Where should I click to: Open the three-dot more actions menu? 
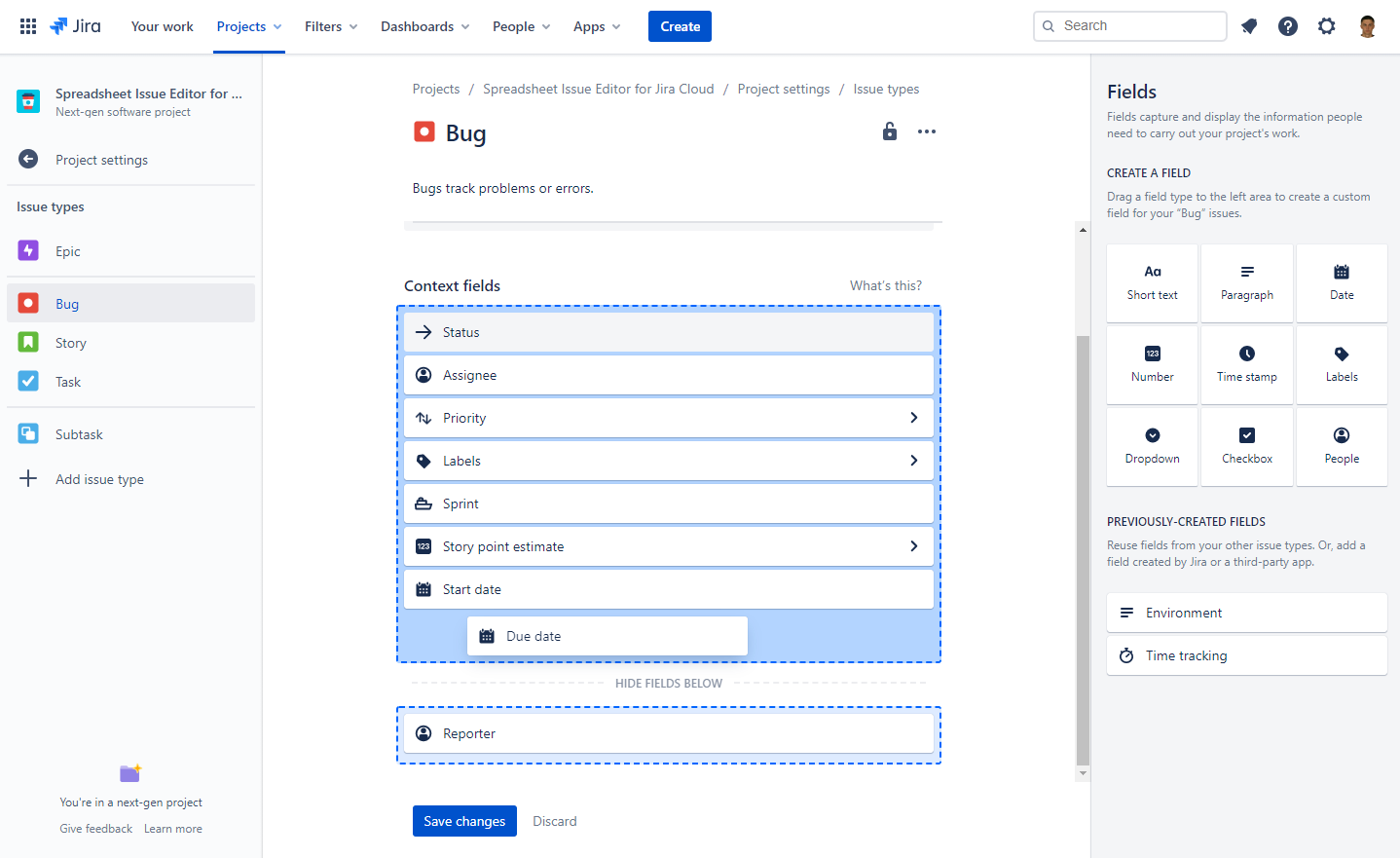[927, 131]
